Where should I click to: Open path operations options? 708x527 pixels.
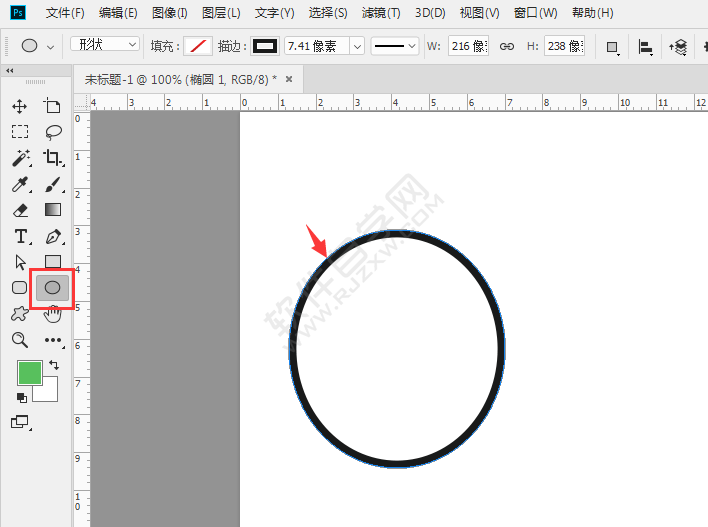pyautogui.click(x=612, y=47)
